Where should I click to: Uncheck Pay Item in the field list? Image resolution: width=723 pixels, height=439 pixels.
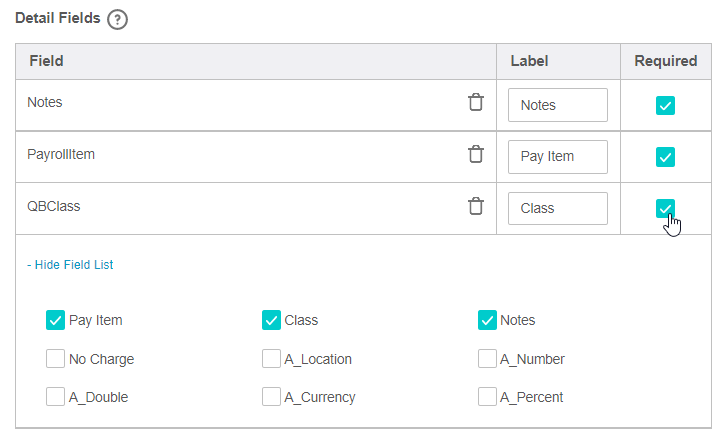pos(55,320)
